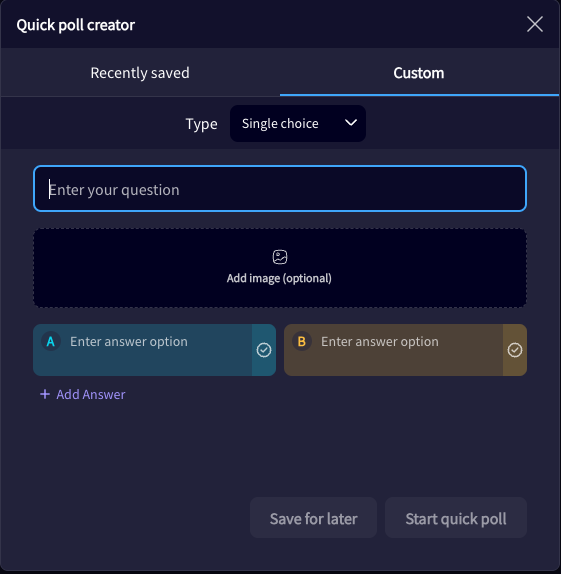
Task: Click the letter A answer badge
Action: pos(51,342)
